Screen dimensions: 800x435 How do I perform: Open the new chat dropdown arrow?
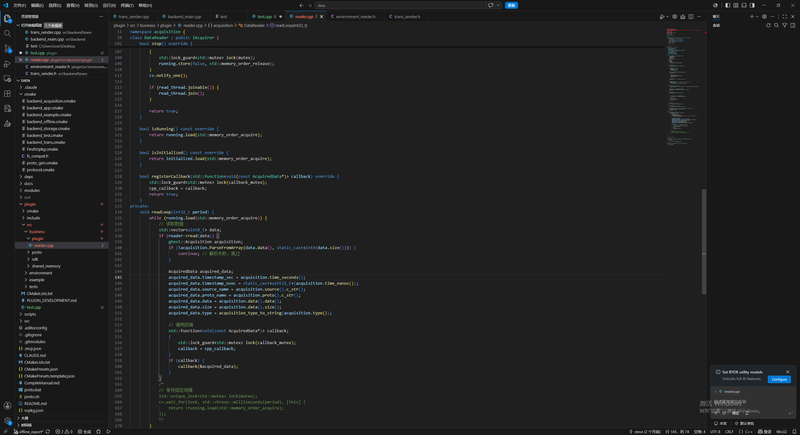[757, 16]
